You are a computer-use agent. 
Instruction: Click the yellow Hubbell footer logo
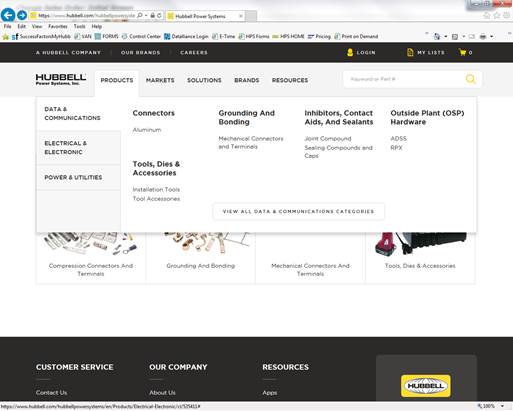(426, 386)
